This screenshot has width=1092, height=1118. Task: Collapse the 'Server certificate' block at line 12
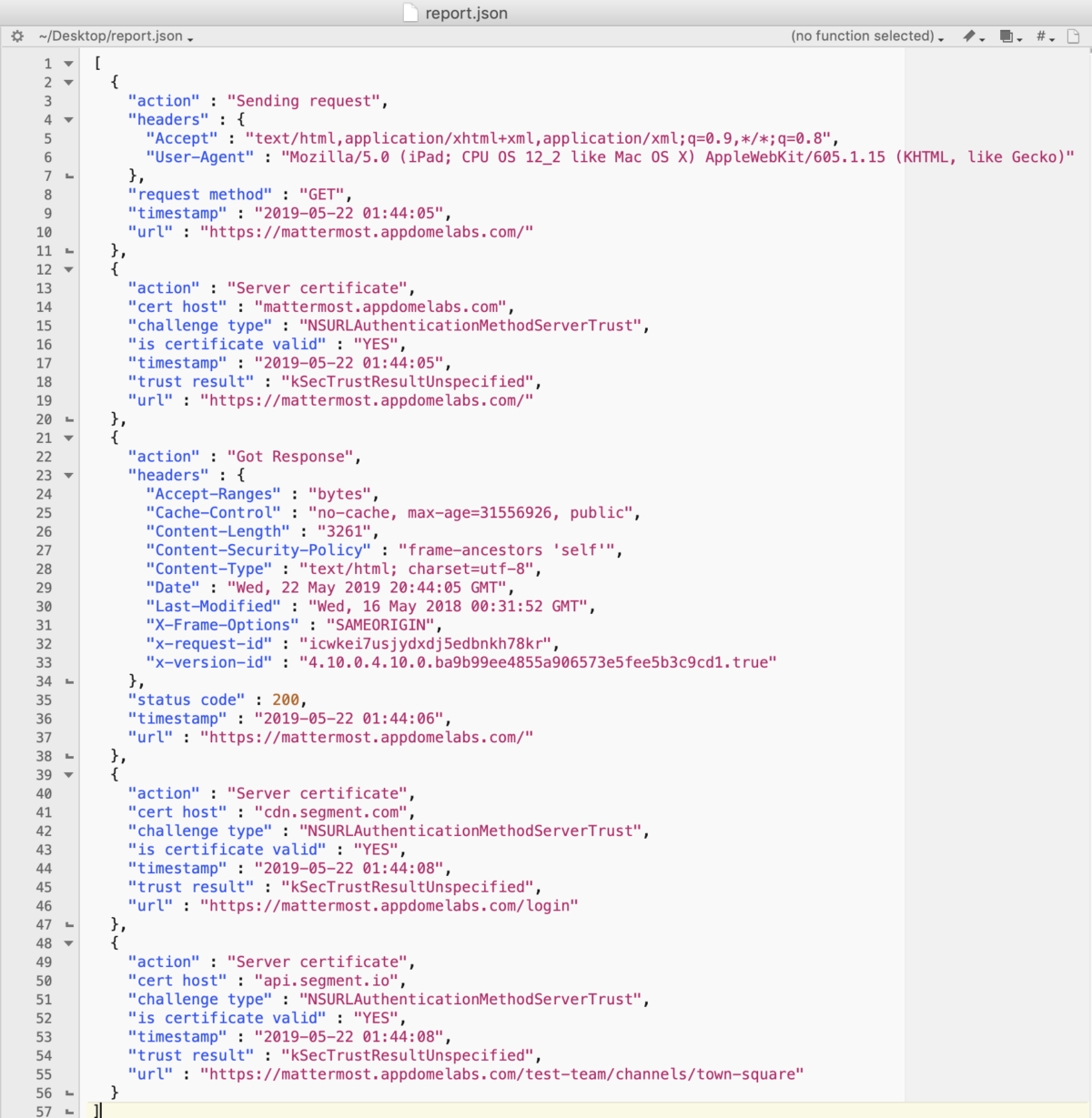click(67, 269)
